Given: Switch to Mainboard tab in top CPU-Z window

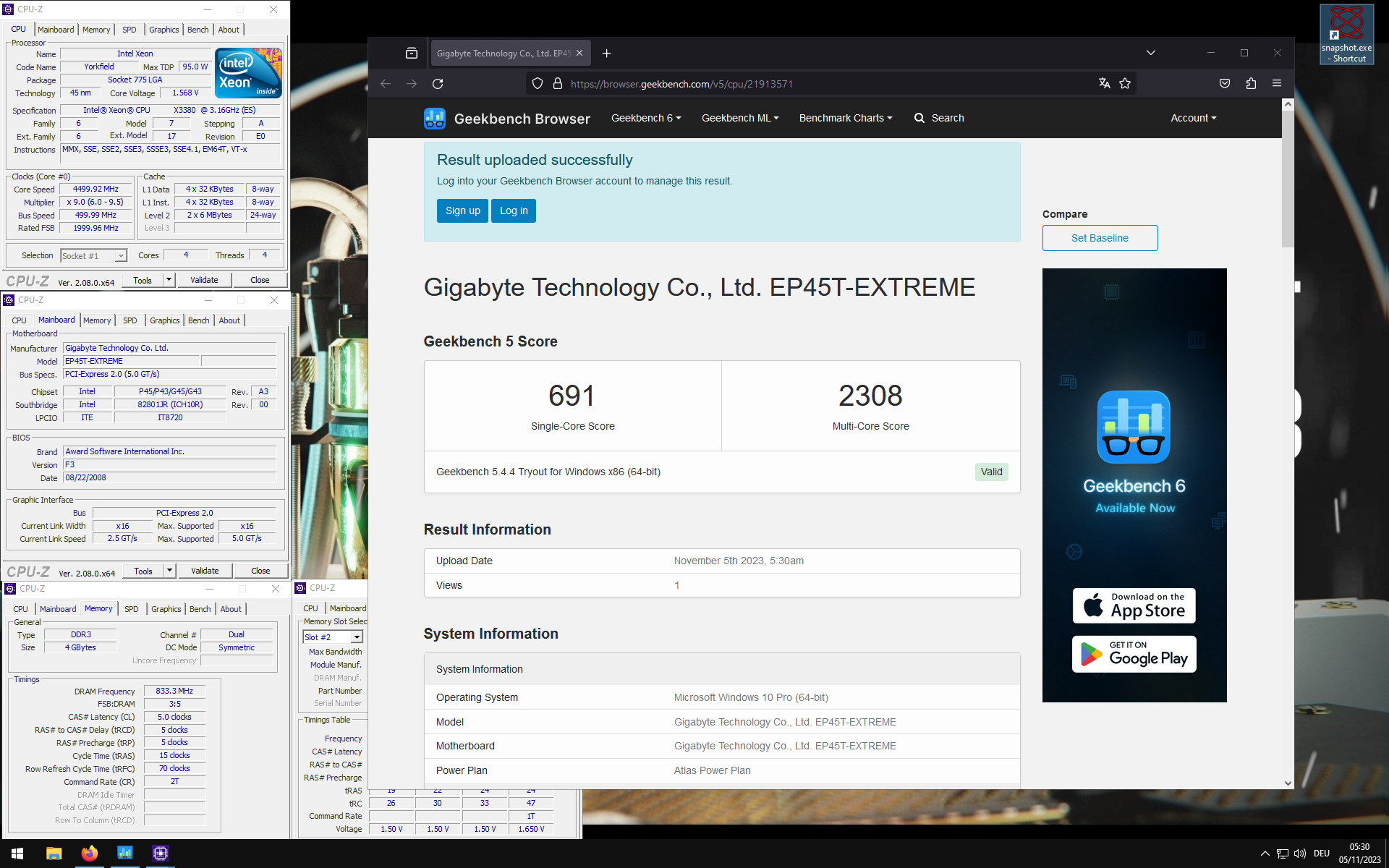Looking at the screenshot, I should coord(56,30).
